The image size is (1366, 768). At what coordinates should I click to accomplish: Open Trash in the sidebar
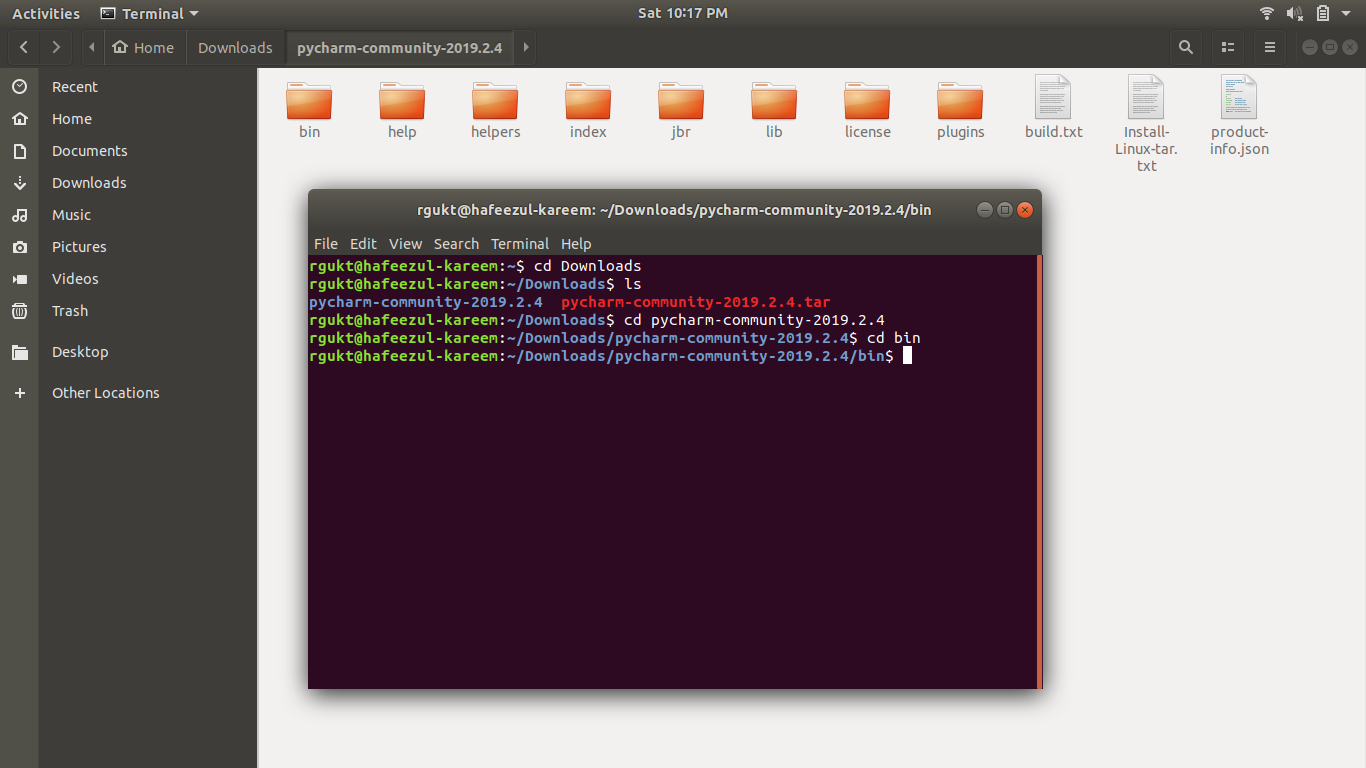128,311
